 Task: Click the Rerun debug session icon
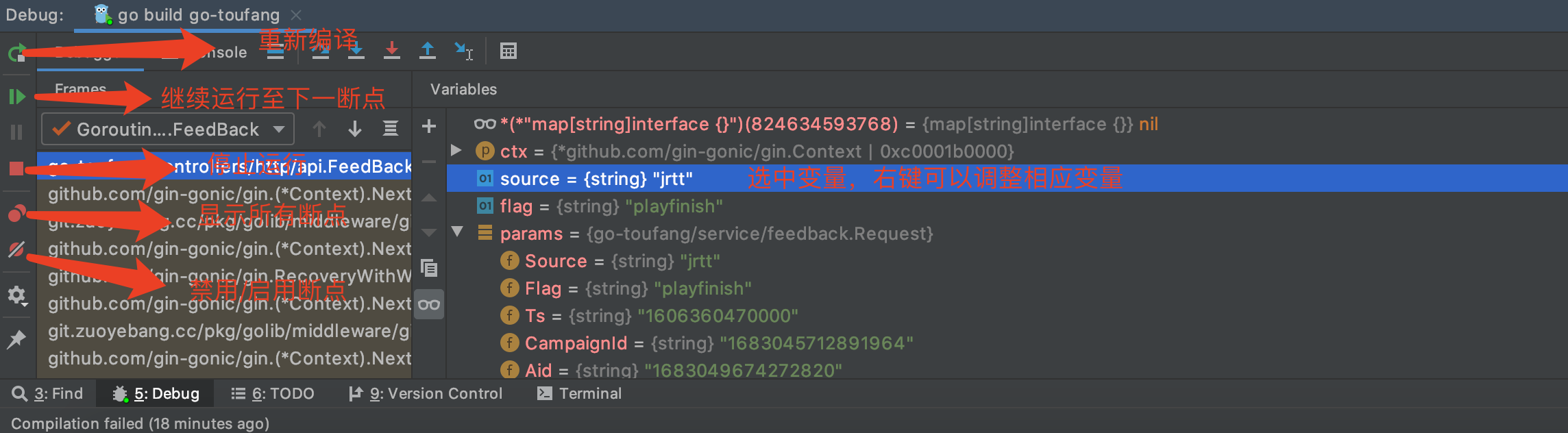pyautogui.click(x=16, y=53)
